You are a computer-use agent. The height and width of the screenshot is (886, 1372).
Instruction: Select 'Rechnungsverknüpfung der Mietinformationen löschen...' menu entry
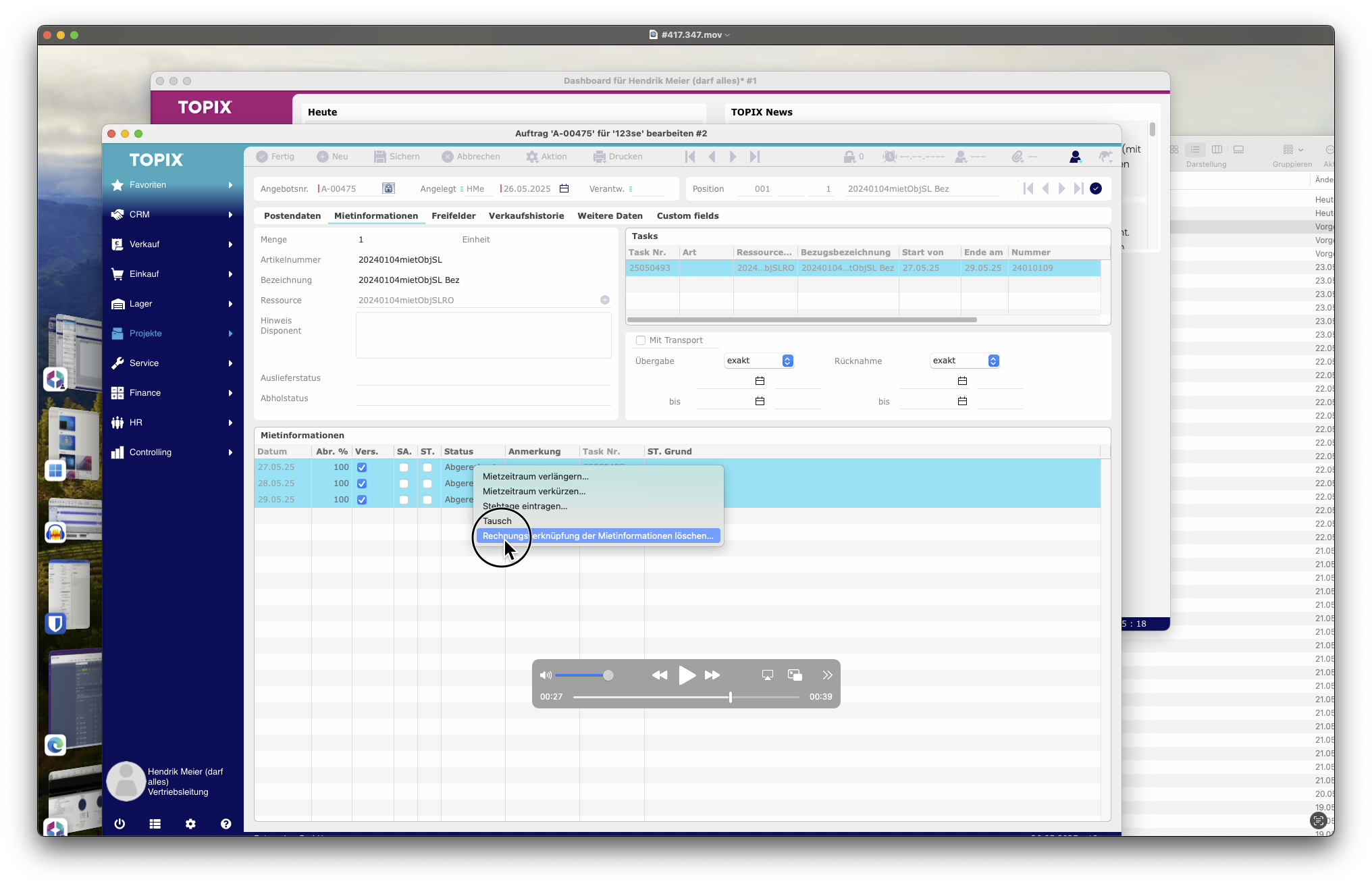coord(599,536)
